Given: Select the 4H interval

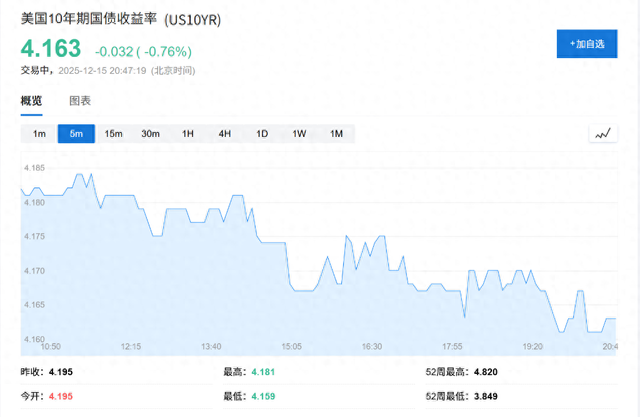Looking at the screenshot, I should coord(225,134).
